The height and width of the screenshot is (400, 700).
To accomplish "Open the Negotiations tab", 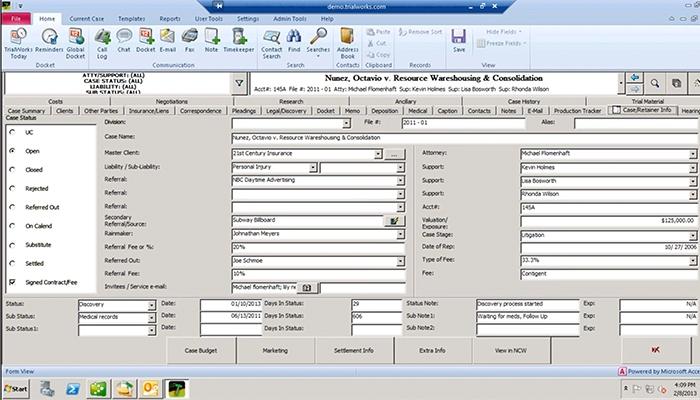I will 172,101.
